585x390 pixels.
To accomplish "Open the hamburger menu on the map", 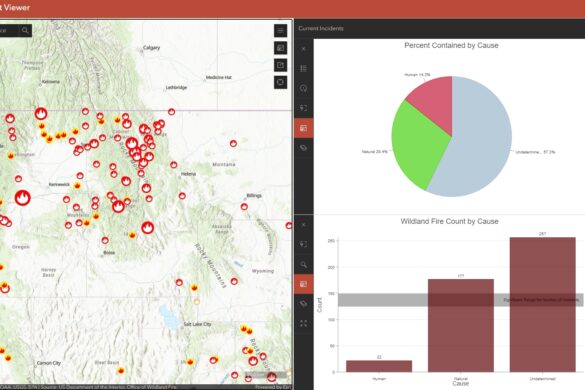I will pos(280,31).
